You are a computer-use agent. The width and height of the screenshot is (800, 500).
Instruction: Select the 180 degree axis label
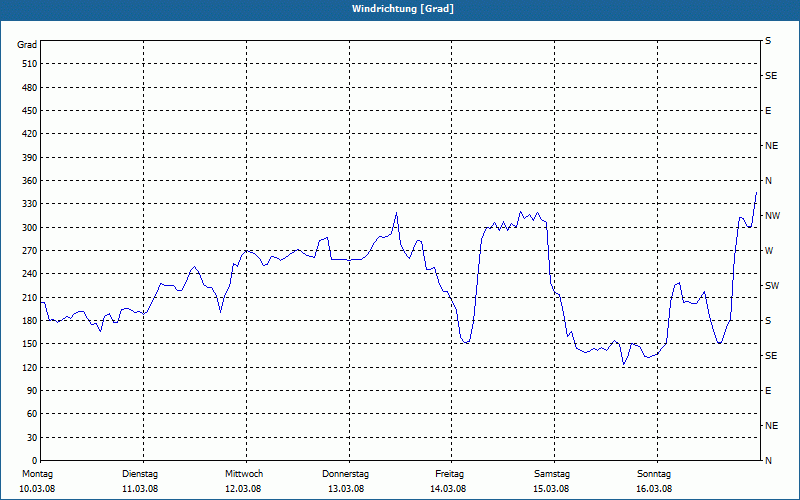coord(29,321)
